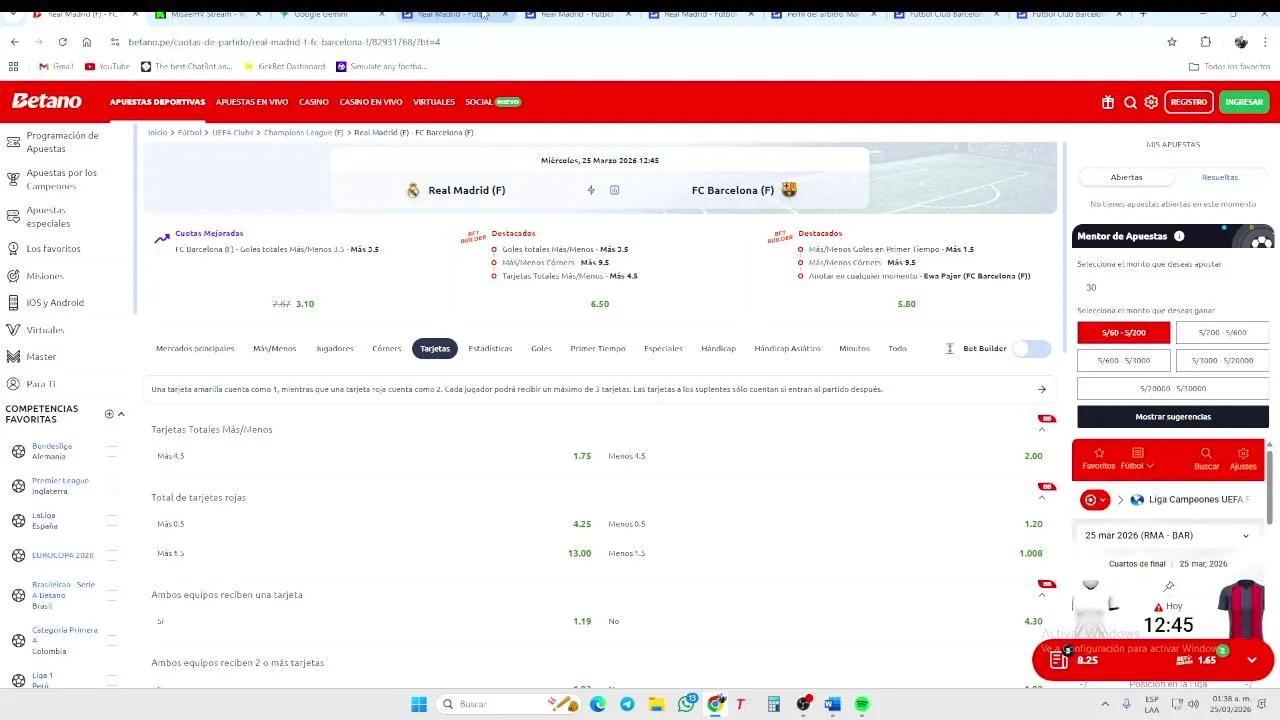Switch to Resueltas bets toggle
Screen dimensions: 1280x720
[1219, 177]
